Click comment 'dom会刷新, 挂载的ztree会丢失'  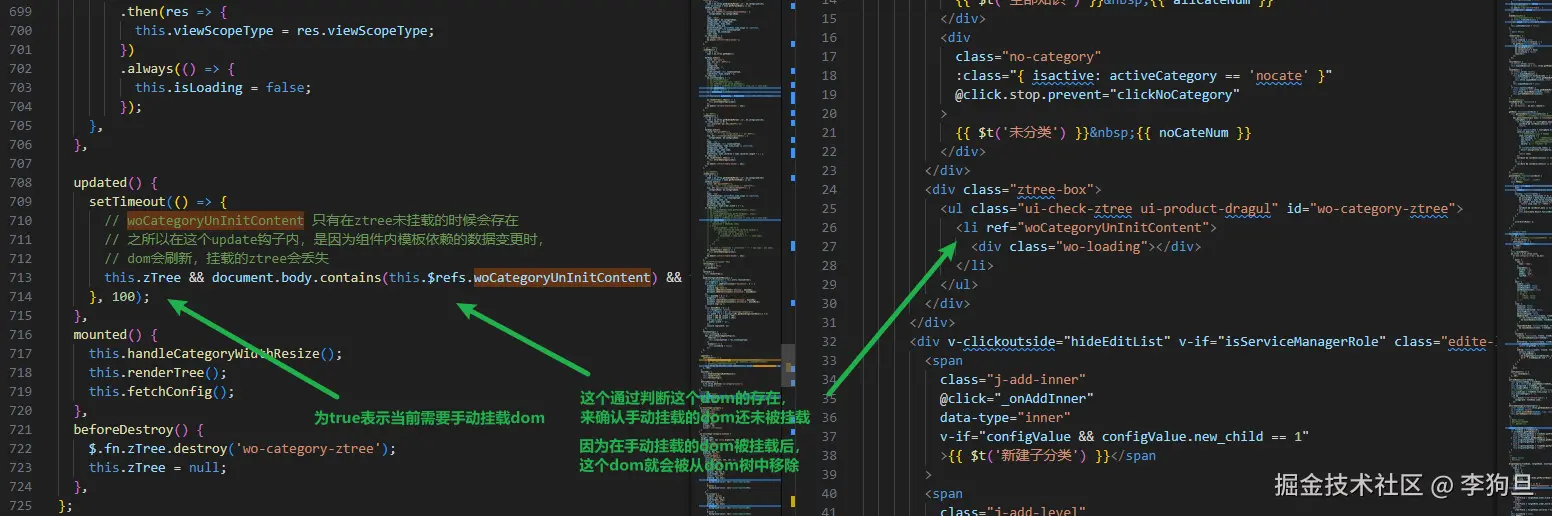tap(215, 259)
